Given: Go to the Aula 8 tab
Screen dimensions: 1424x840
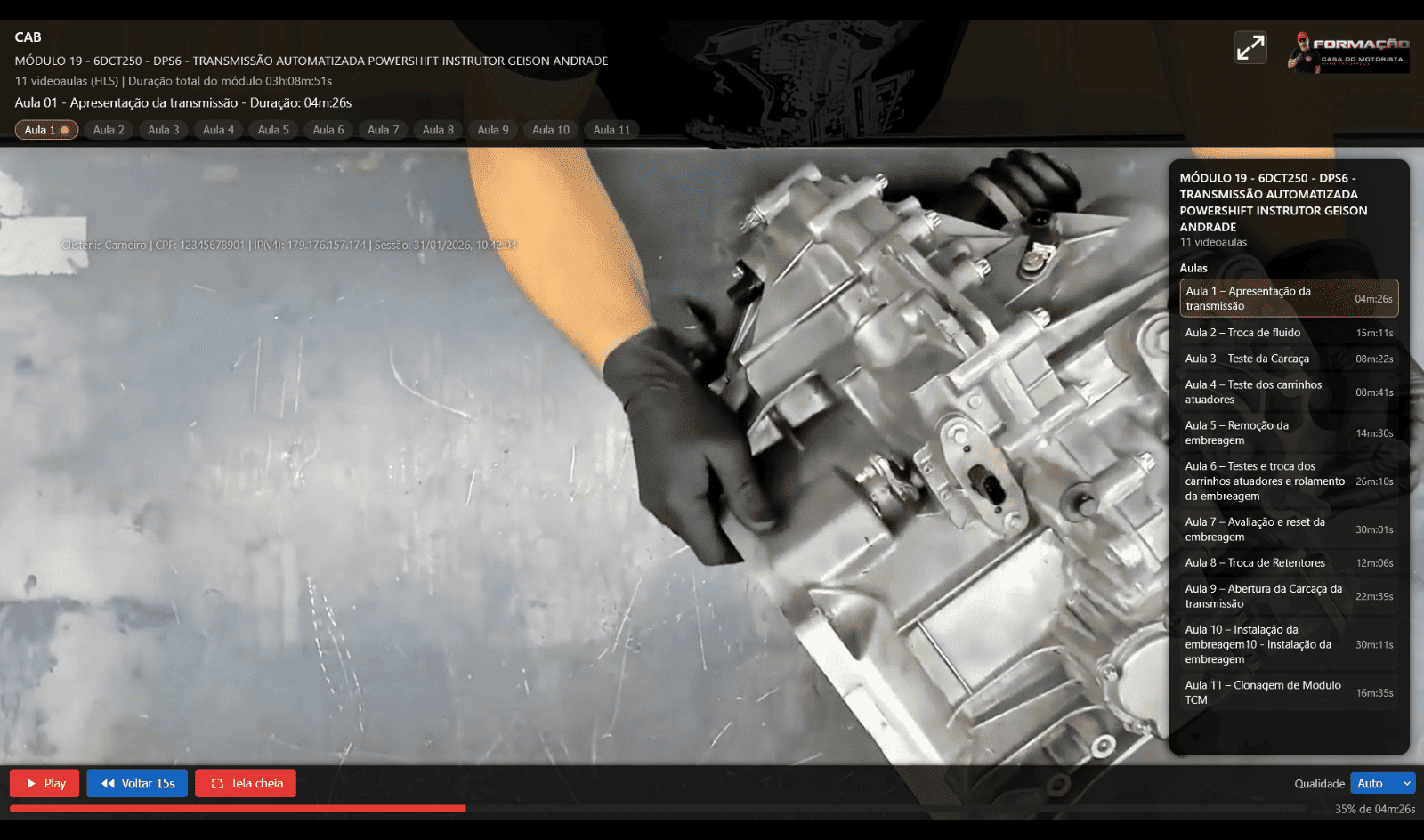Looking at the screenshot, I should point(438,130).
